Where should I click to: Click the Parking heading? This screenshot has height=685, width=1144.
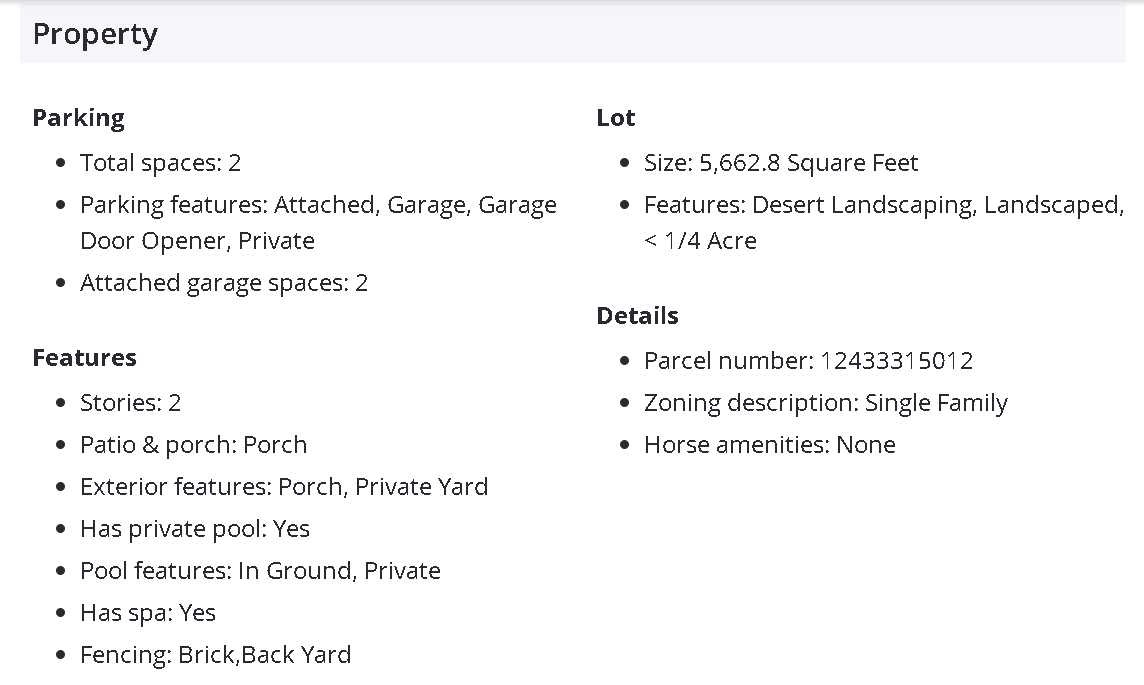point(78,118)
